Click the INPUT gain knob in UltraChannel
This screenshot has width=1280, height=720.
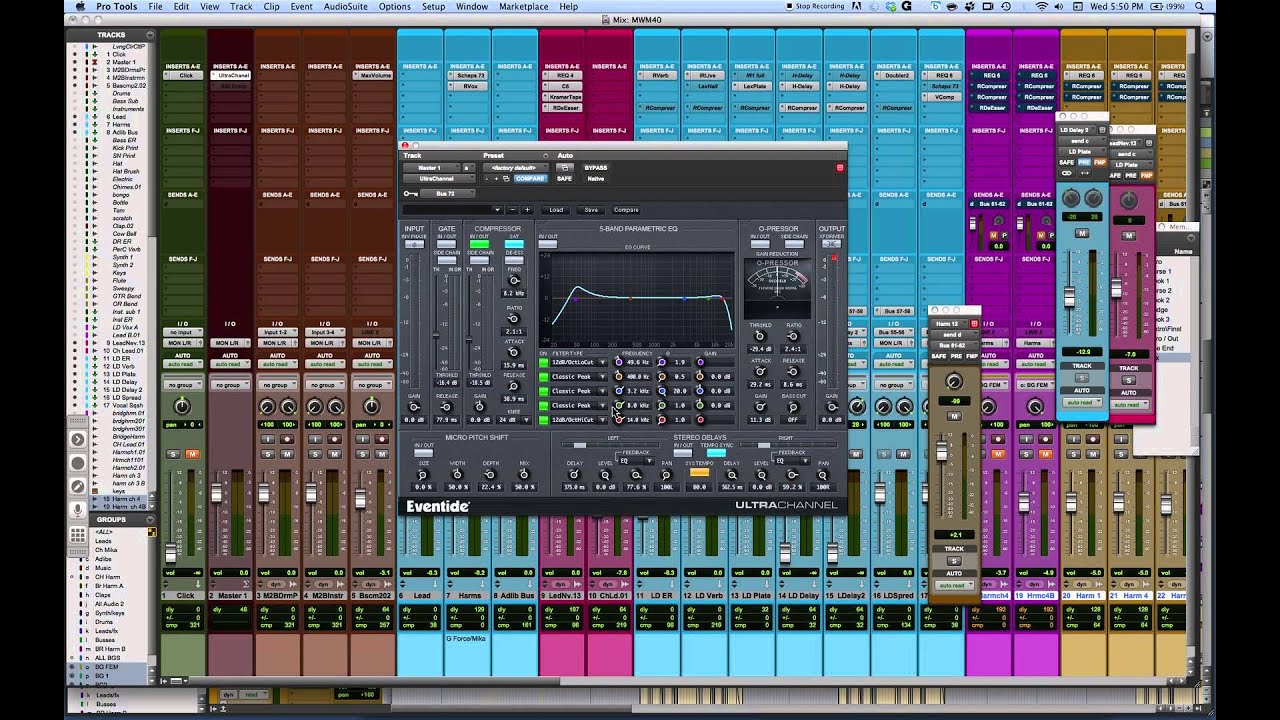414,407
